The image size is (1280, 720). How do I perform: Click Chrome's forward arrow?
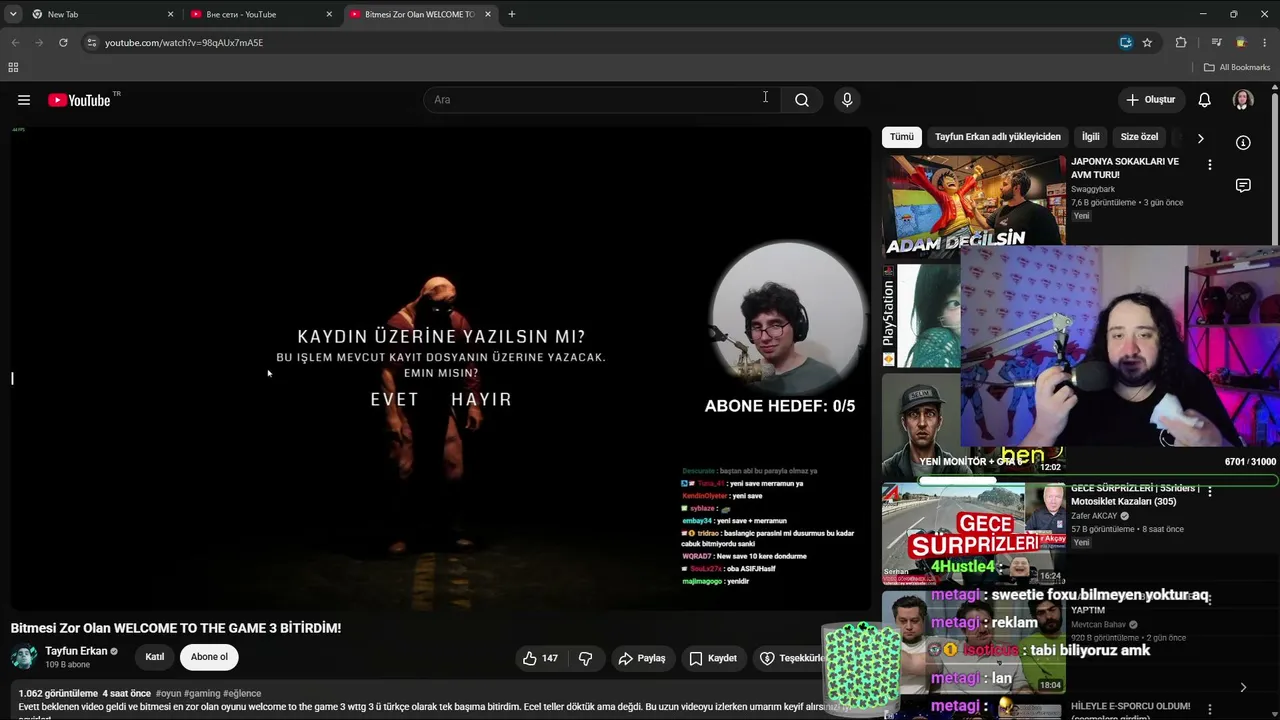click(x=39, y=43)
